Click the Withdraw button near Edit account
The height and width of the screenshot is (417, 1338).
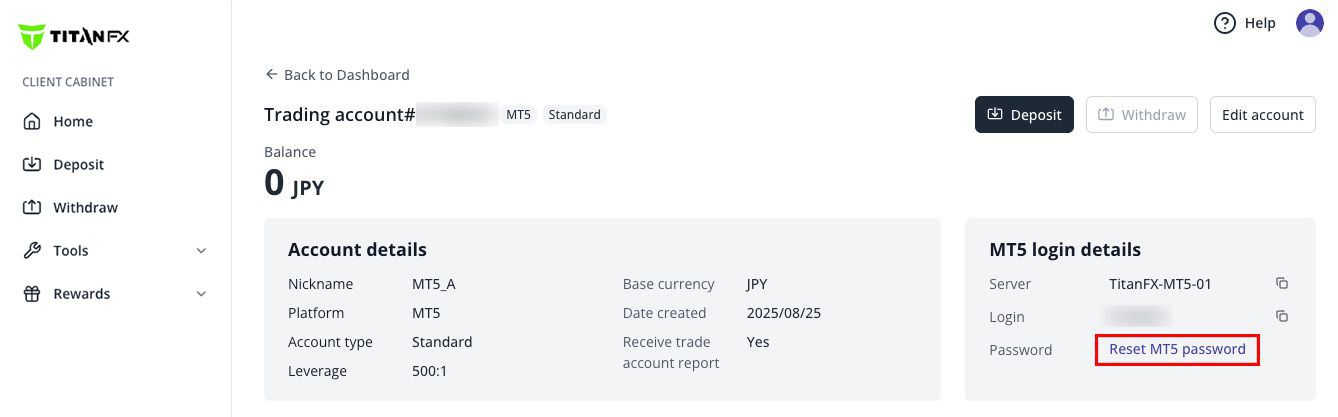point(1141,115)
